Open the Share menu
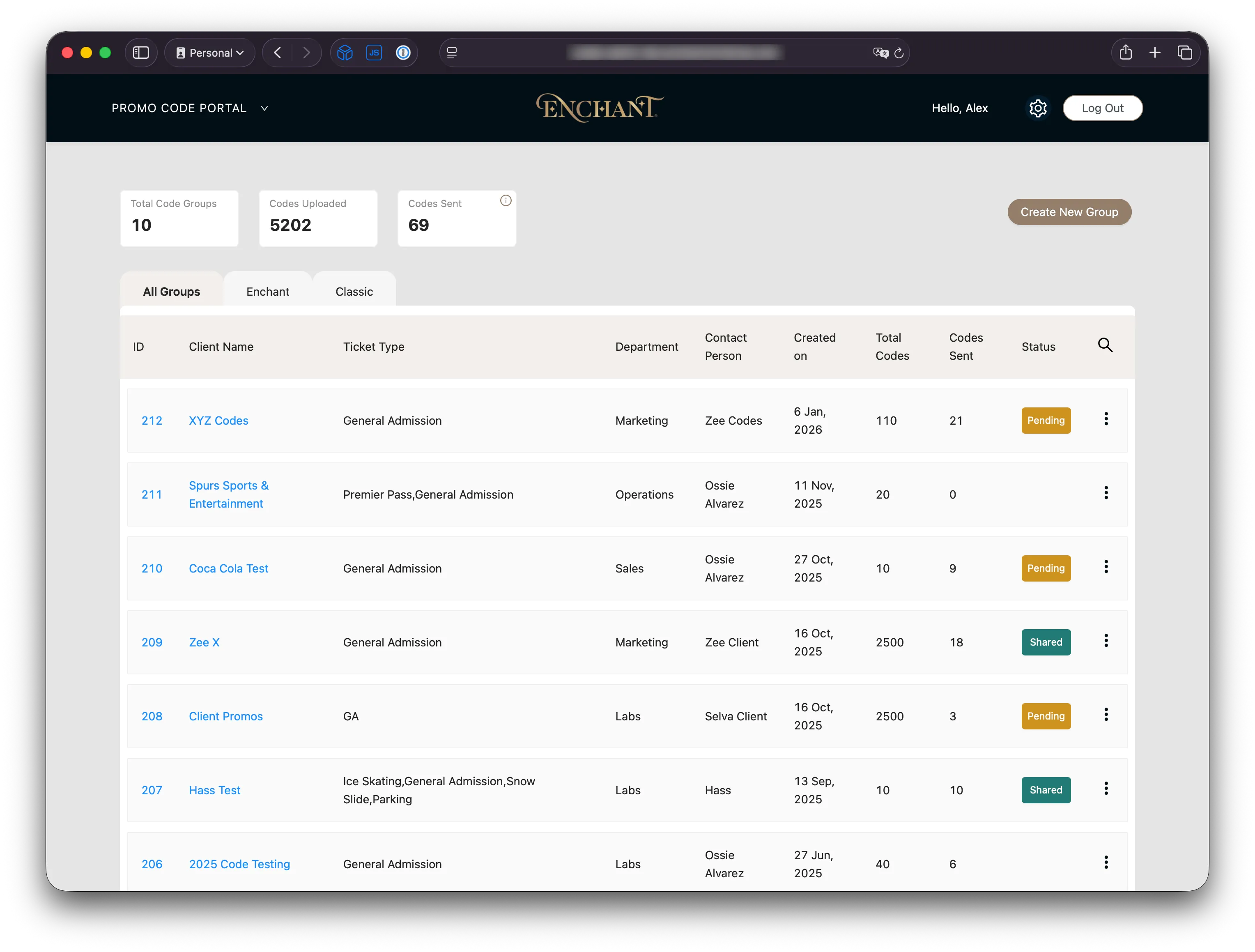The height and width of the screenshot is (952, 1255). click(1126, 53)
